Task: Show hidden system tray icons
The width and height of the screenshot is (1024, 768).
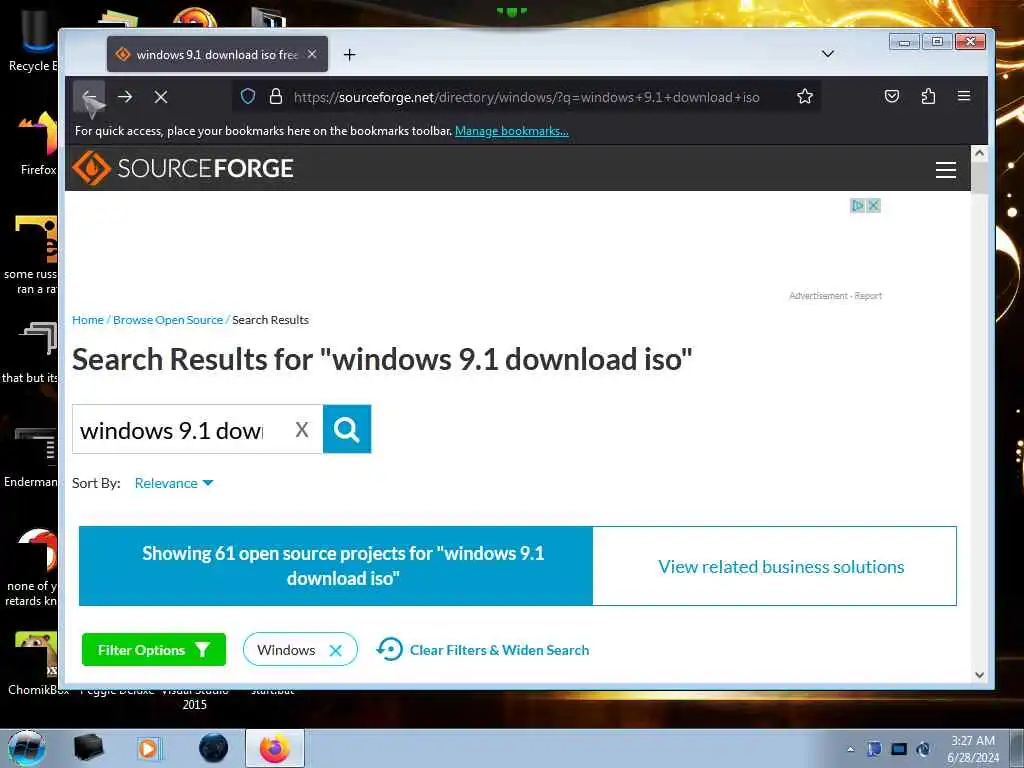Action: coord(850,749)
